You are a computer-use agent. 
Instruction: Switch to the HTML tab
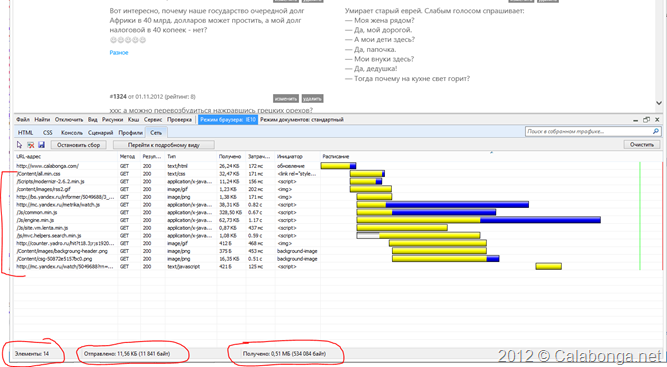[26, 133]
